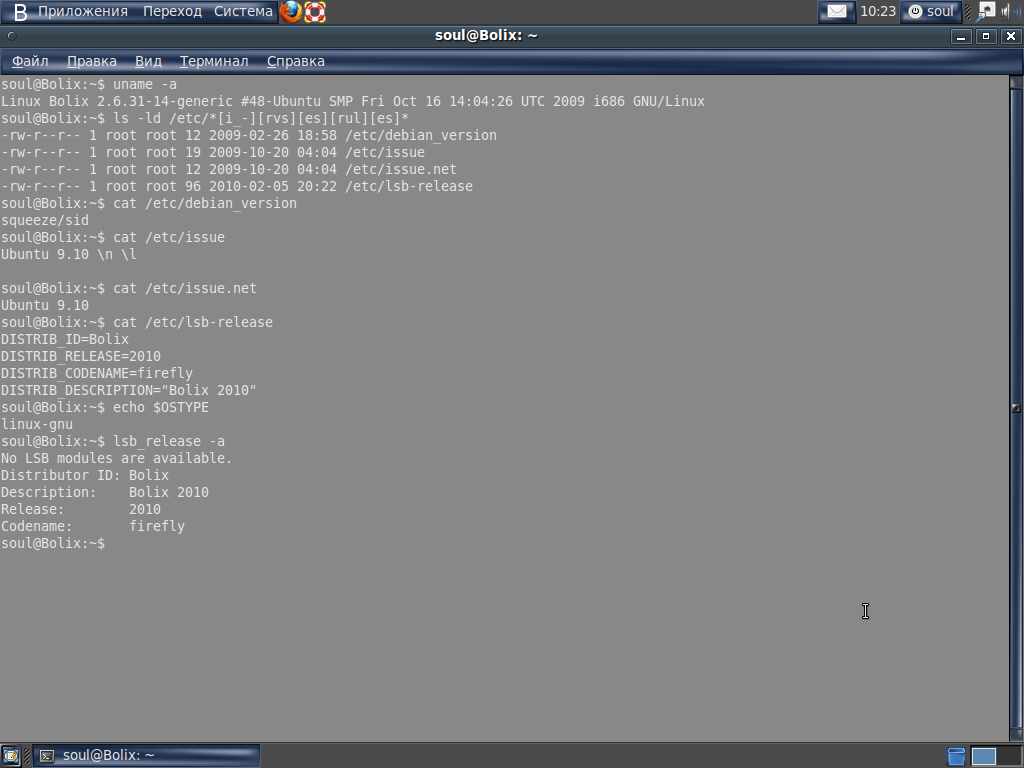Open the Правка menu in terminal
This screenshot has height=768, width=1024.
tap(91, 61)
